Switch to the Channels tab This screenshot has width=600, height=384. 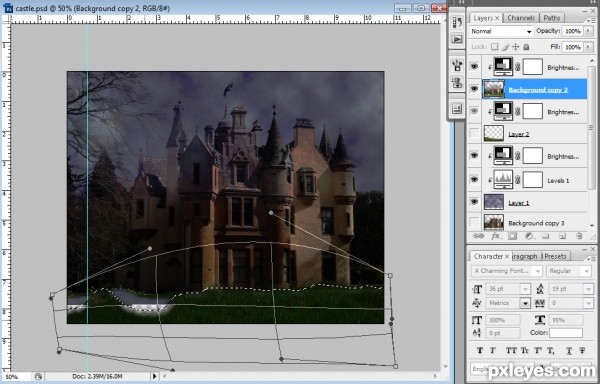point(521,18)
